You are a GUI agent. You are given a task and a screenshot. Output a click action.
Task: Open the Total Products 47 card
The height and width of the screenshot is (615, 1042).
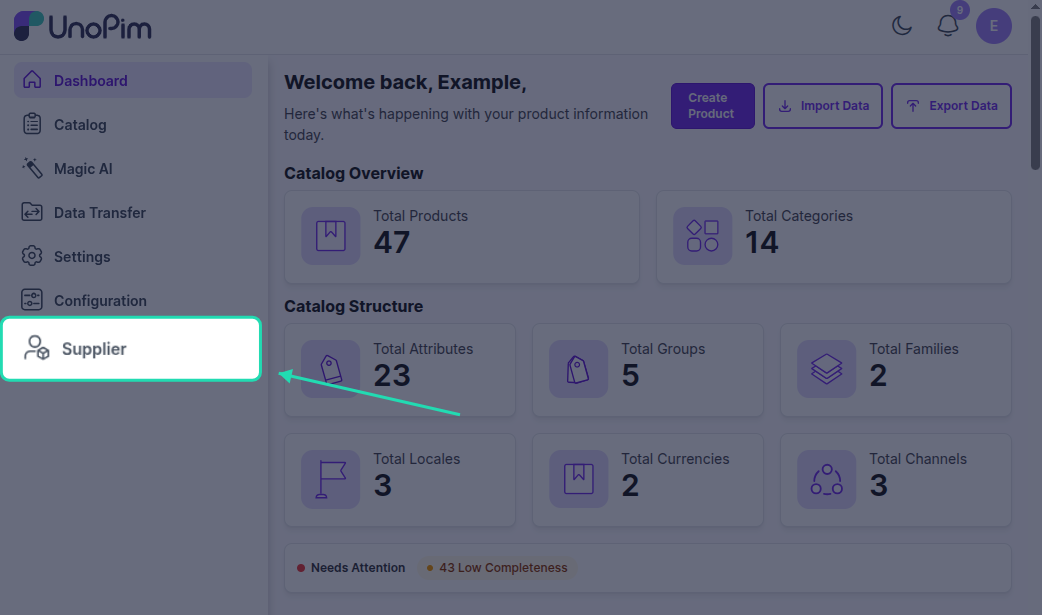click(462, 237)
